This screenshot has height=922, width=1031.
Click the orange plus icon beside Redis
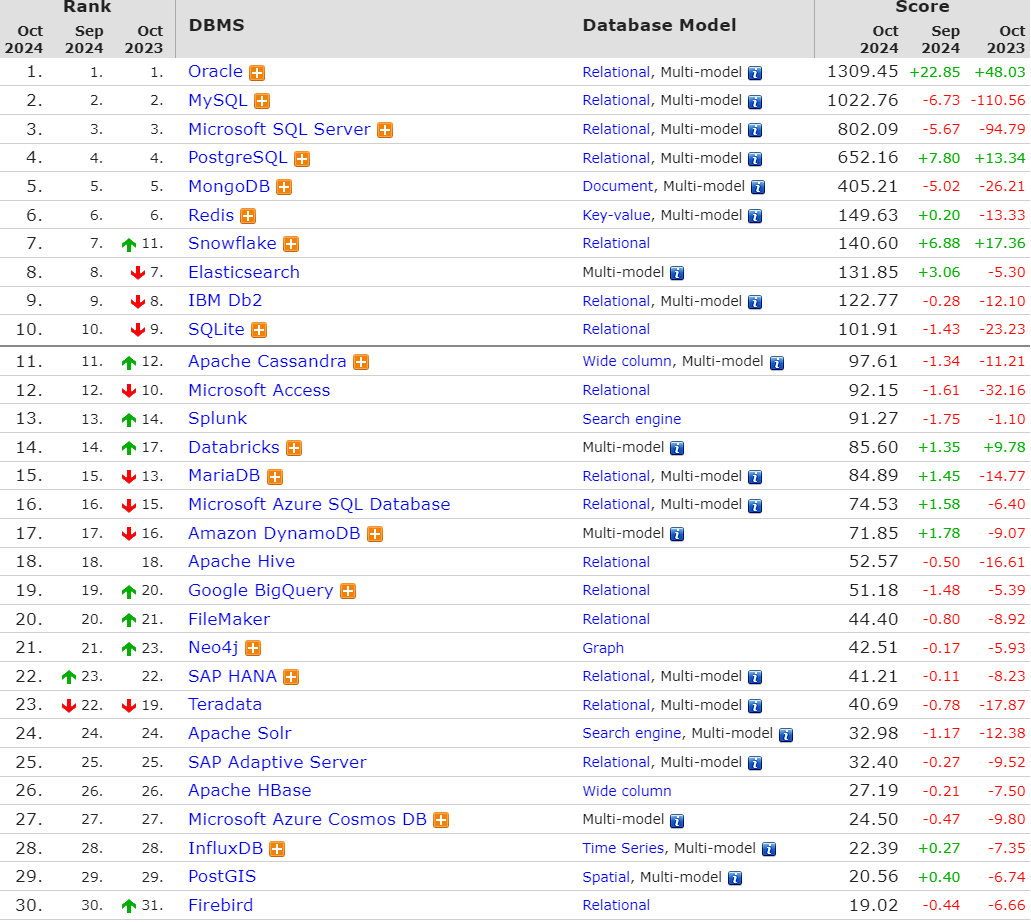click(x=248, y=216)
